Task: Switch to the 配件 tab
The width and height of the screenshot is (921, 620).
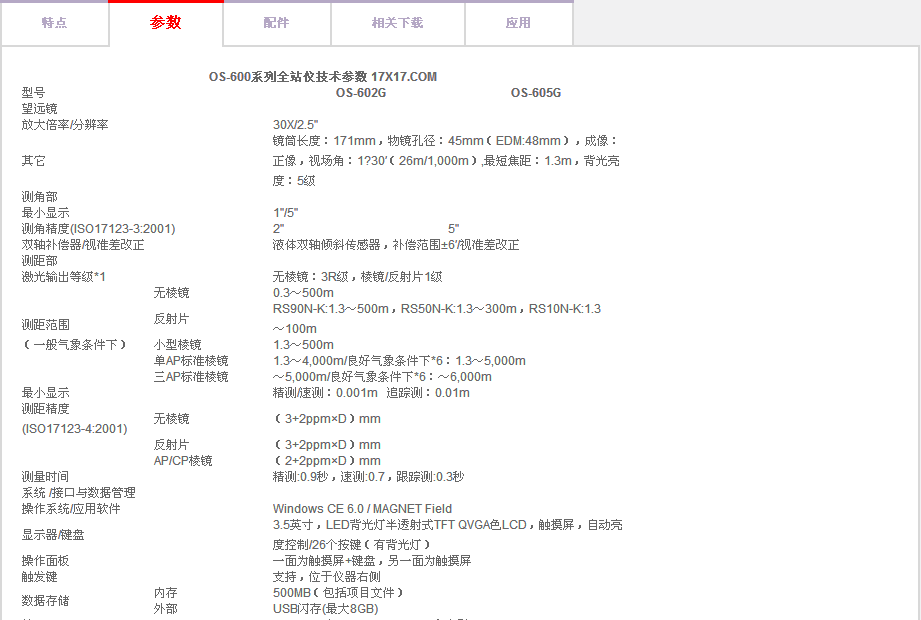Action: point(277,23)
